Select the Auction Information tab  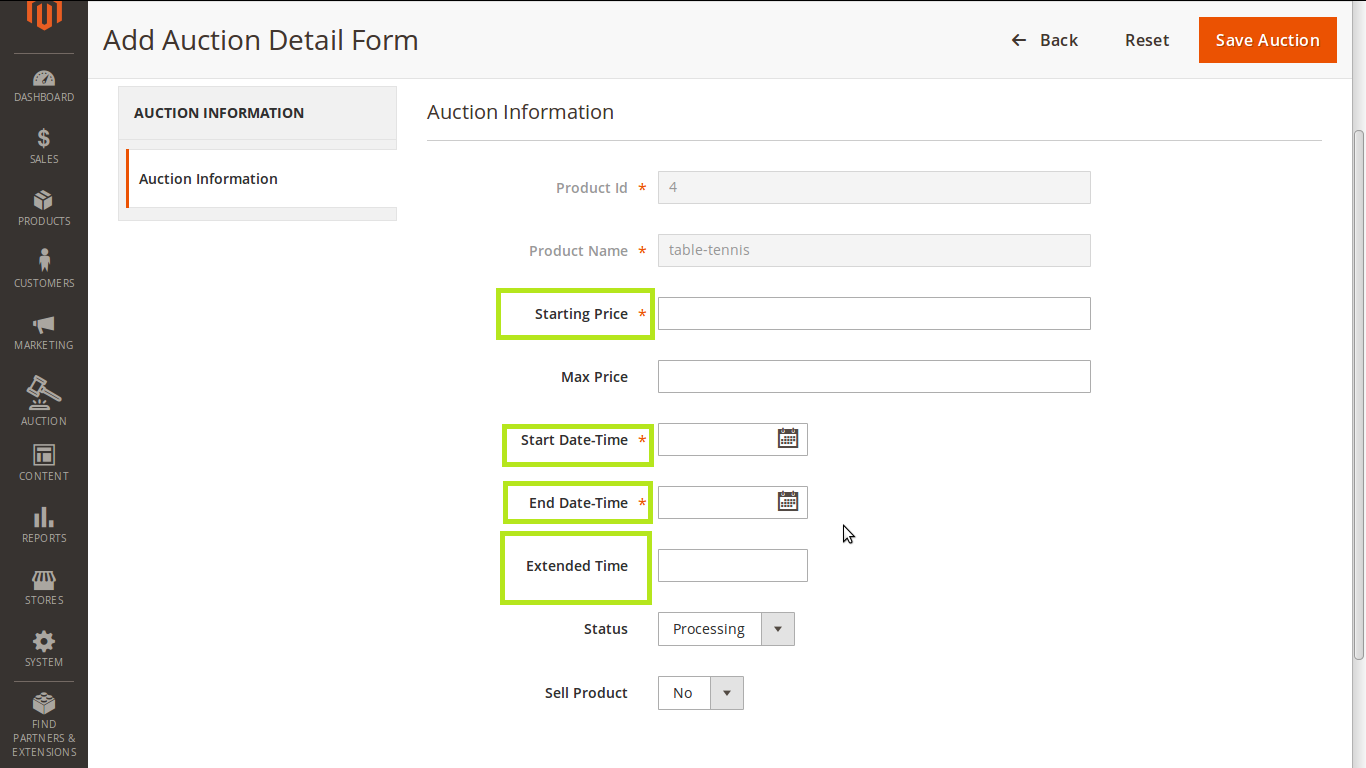pos(262,179)
